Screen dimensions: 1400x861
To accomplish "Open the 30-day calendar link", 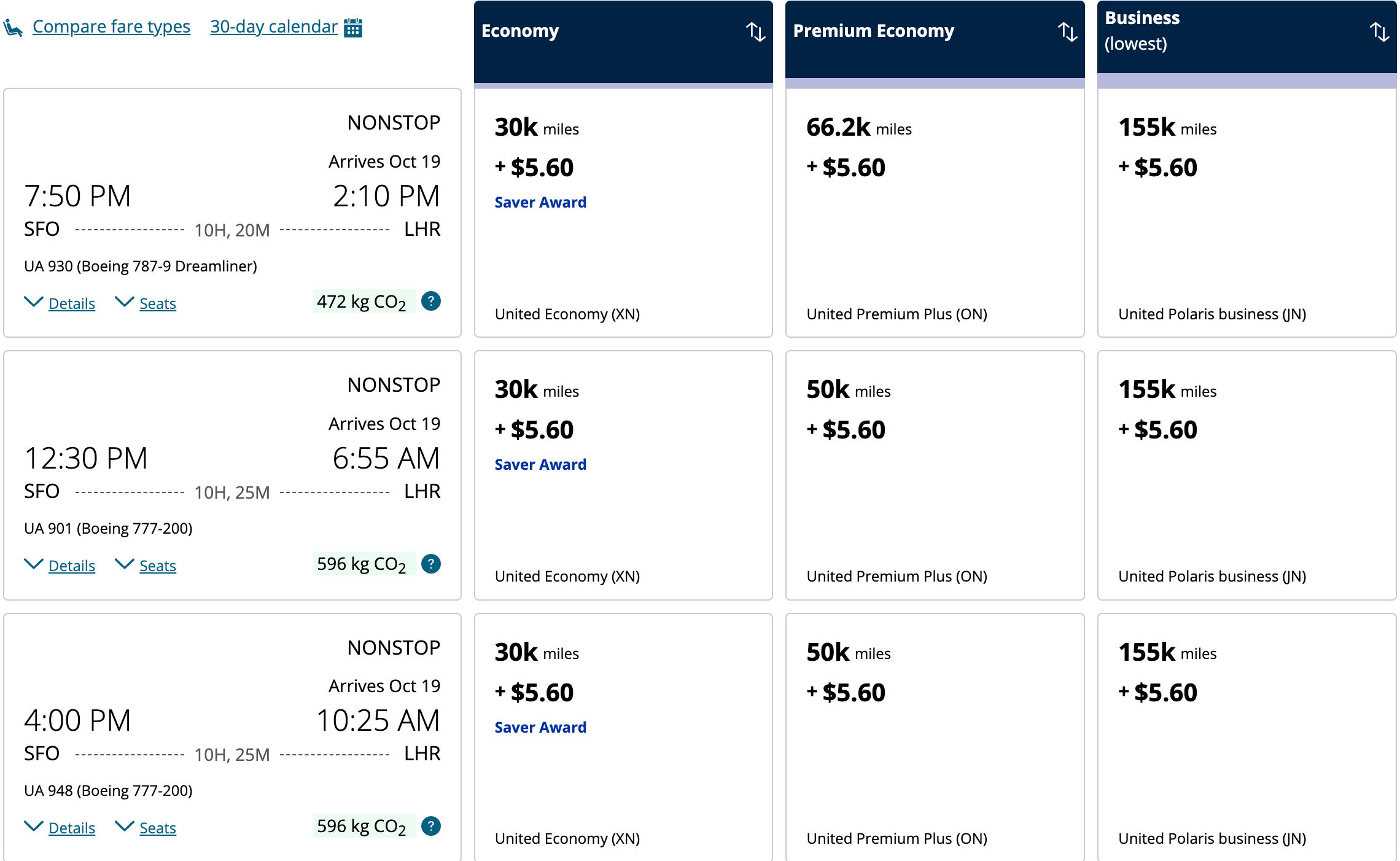I will [274, 26].
